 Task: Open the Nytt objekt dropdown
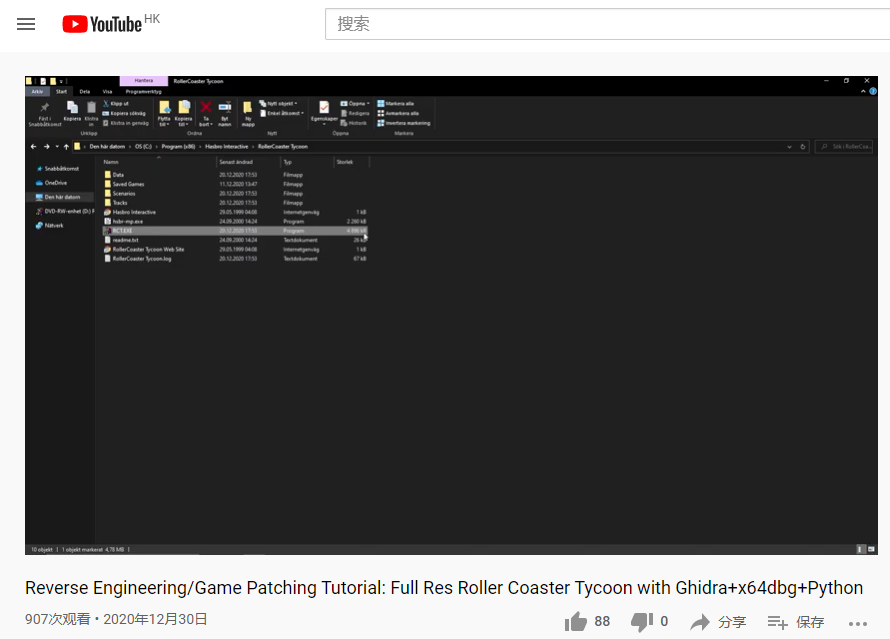tap(279, 103)
